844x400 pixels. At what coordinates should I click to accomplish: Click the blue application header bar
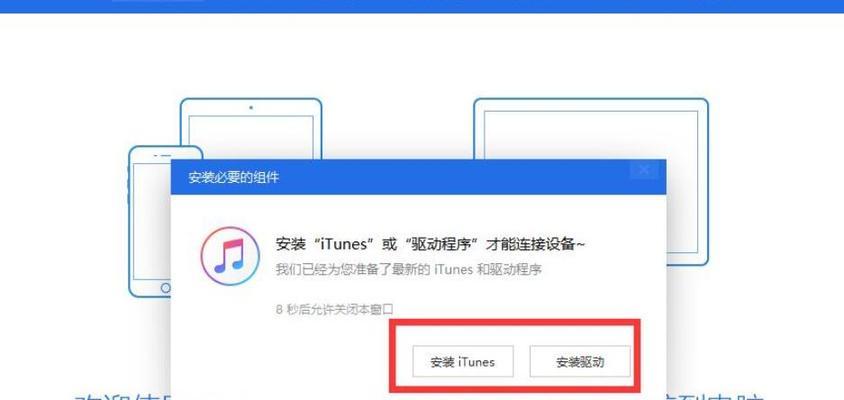pyautogui.click(x=422, y=6)
